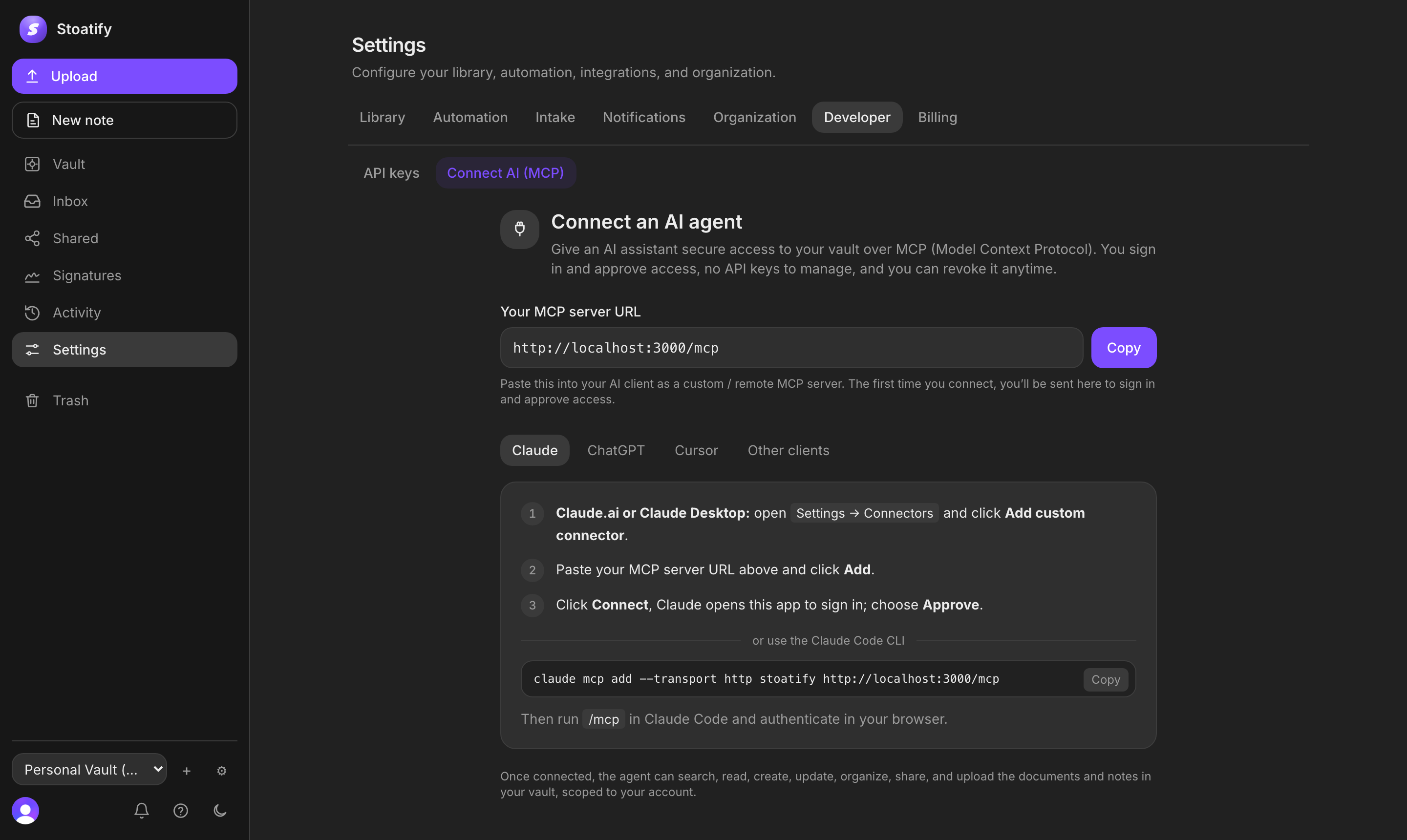
Task: Select the Other clients tab
Action: (x=788, y=450)
